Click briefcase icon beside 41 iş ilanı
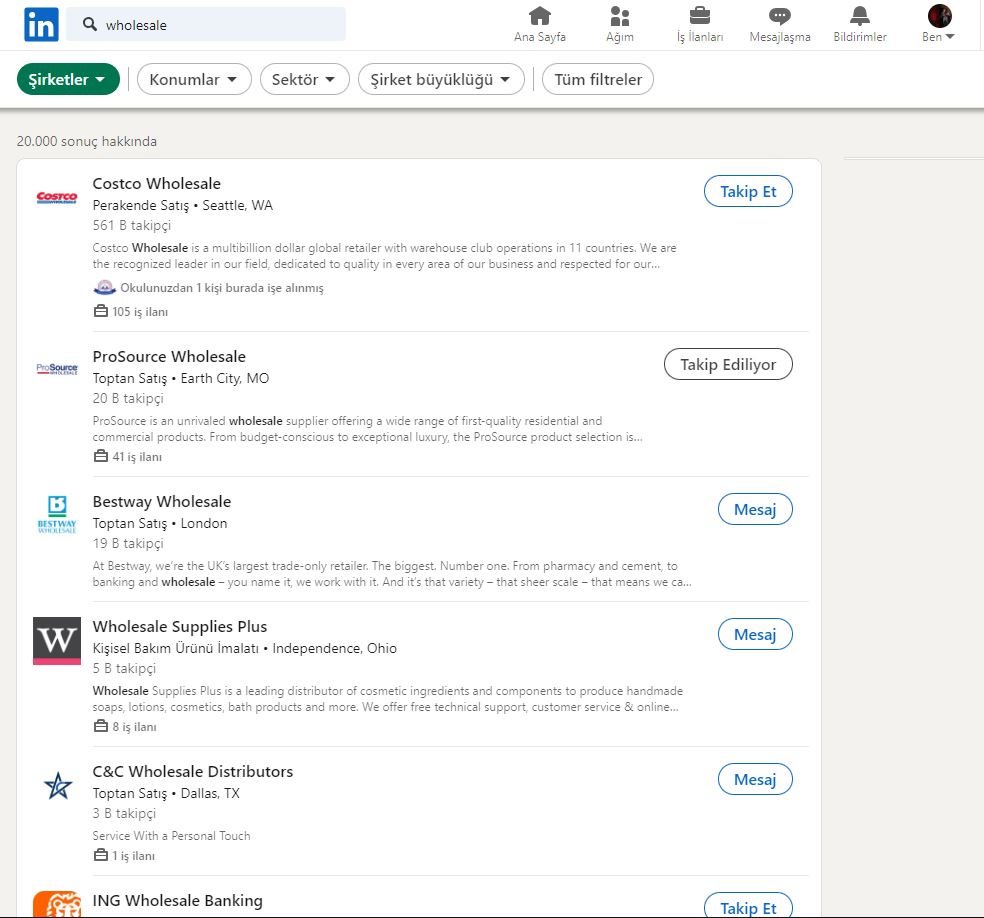The width and height of the screenshot is (984, 918). coord(100,456)
